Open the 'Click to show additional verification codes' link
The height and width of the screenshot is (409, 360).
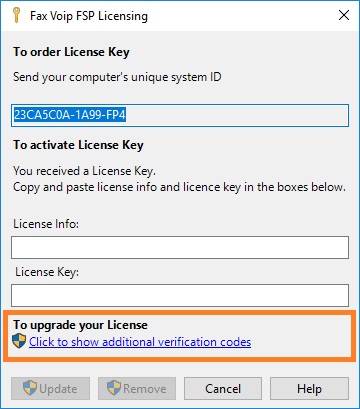pos(140,342)
